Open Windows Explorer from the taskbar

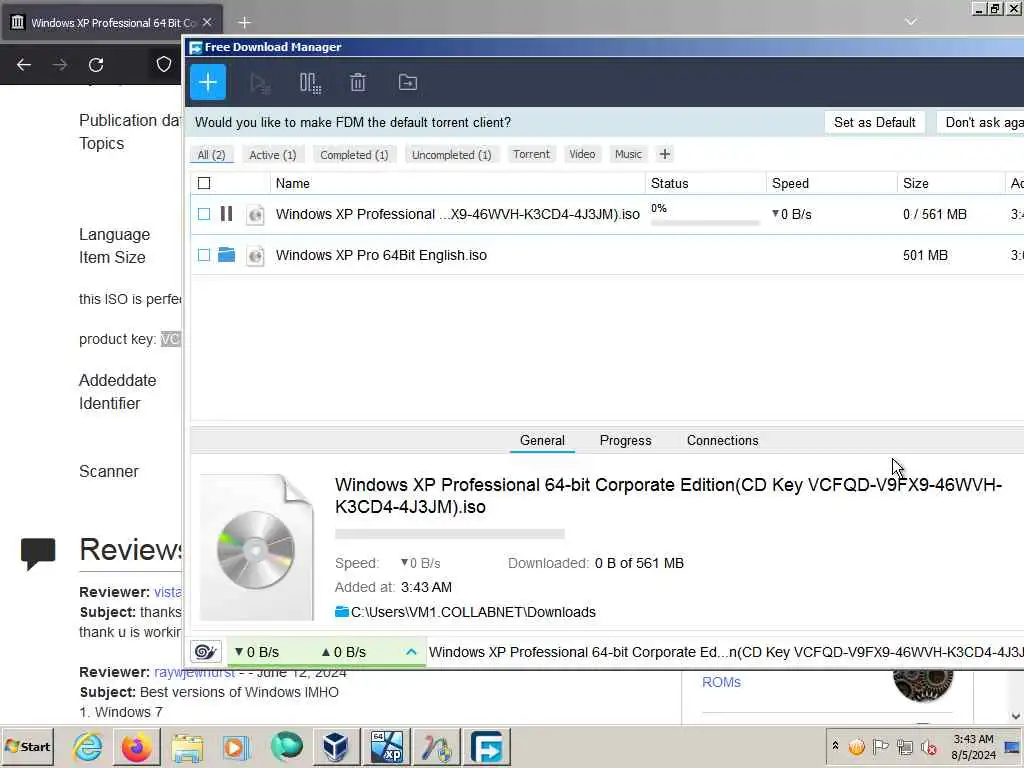187,746
